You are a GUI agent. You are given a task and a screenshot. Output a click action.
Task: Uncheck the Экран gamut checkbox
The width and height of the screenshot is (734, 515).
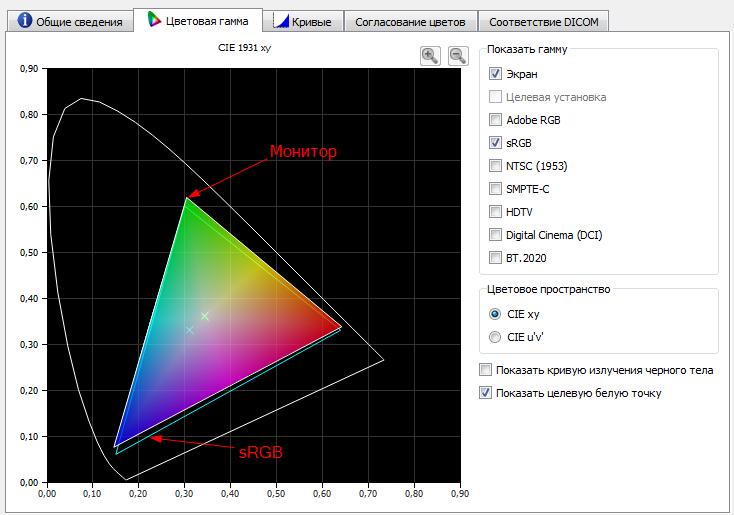[495, 74]
